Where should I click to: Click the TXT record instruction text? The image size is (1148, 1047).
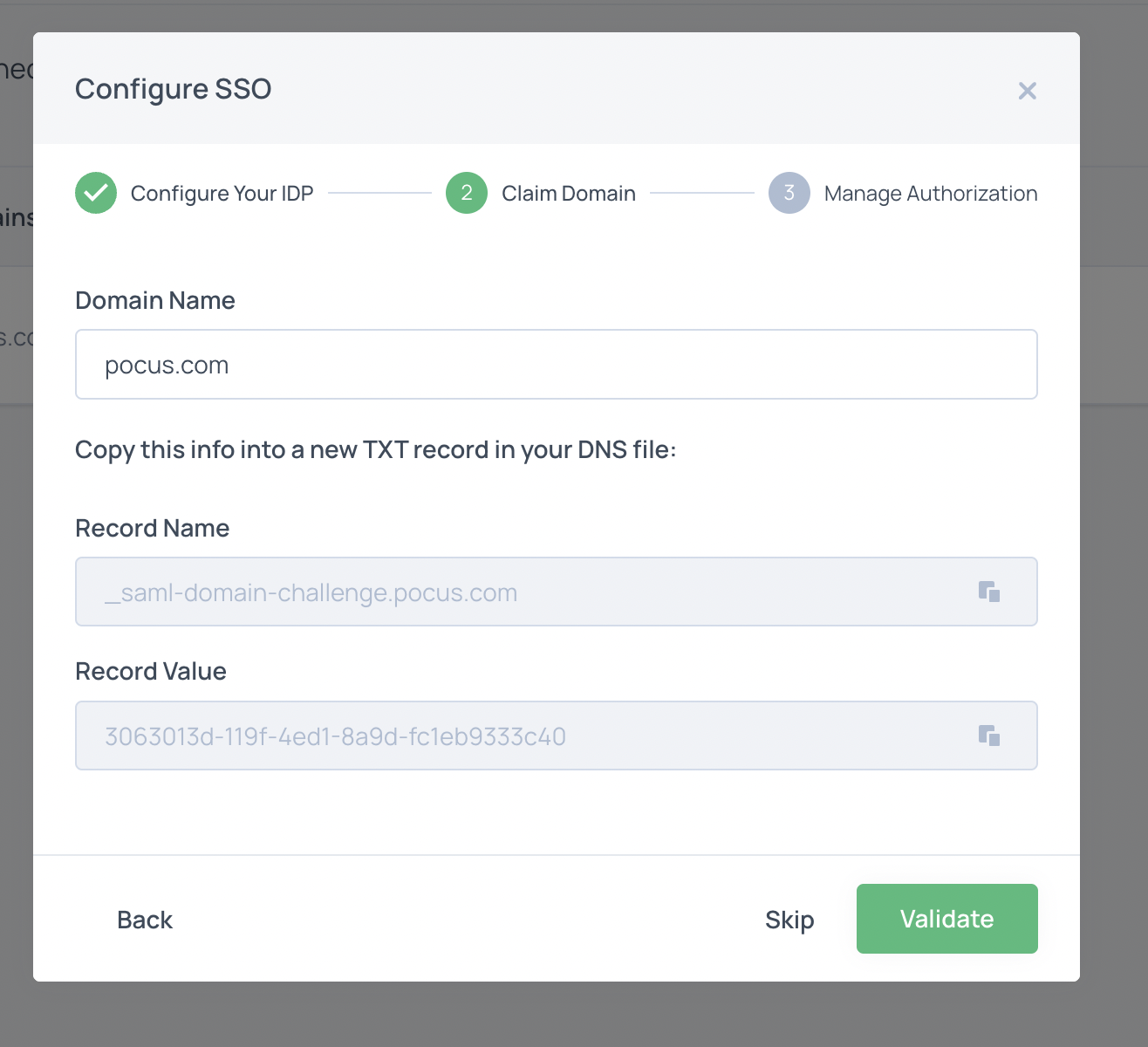[376, 450]
